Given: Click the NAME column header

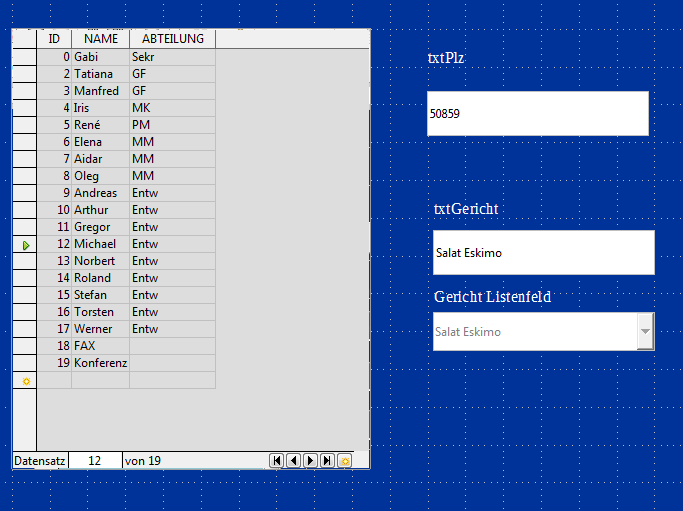Looking at the screenshot, I should click(x=101, y=39).
